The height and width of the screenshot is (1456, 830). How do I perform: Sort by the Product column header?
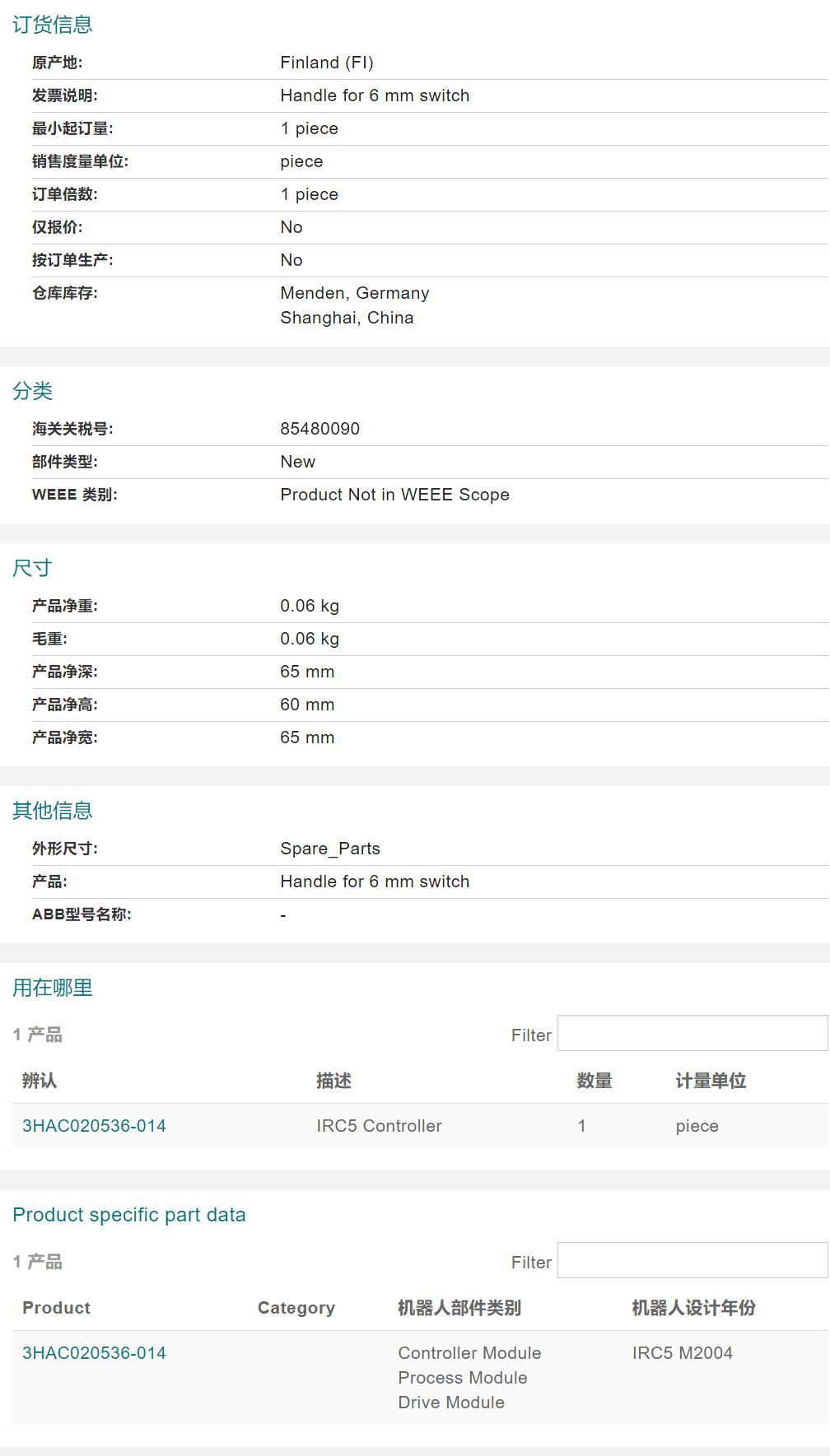pos(56,1308)
